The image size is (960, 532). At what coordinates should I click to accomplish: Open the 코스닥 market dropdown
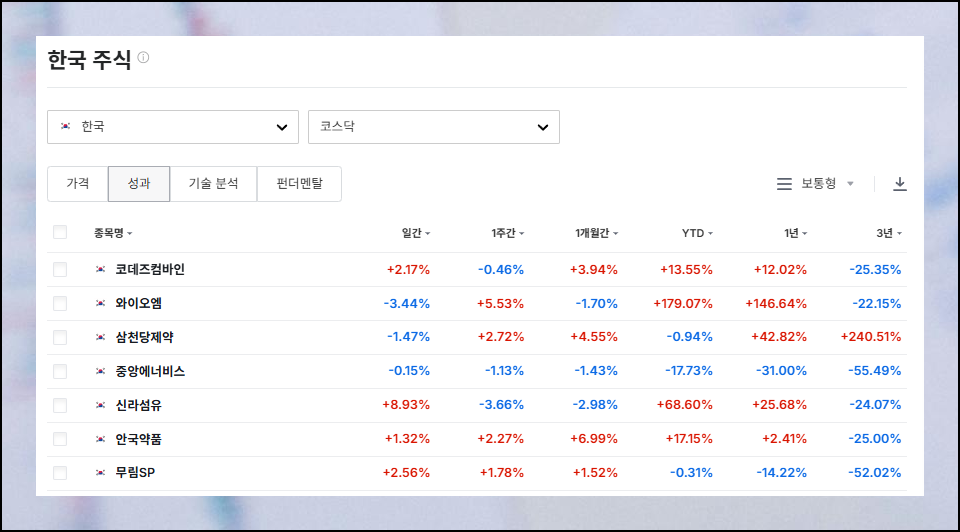click(x=433, y=127)
